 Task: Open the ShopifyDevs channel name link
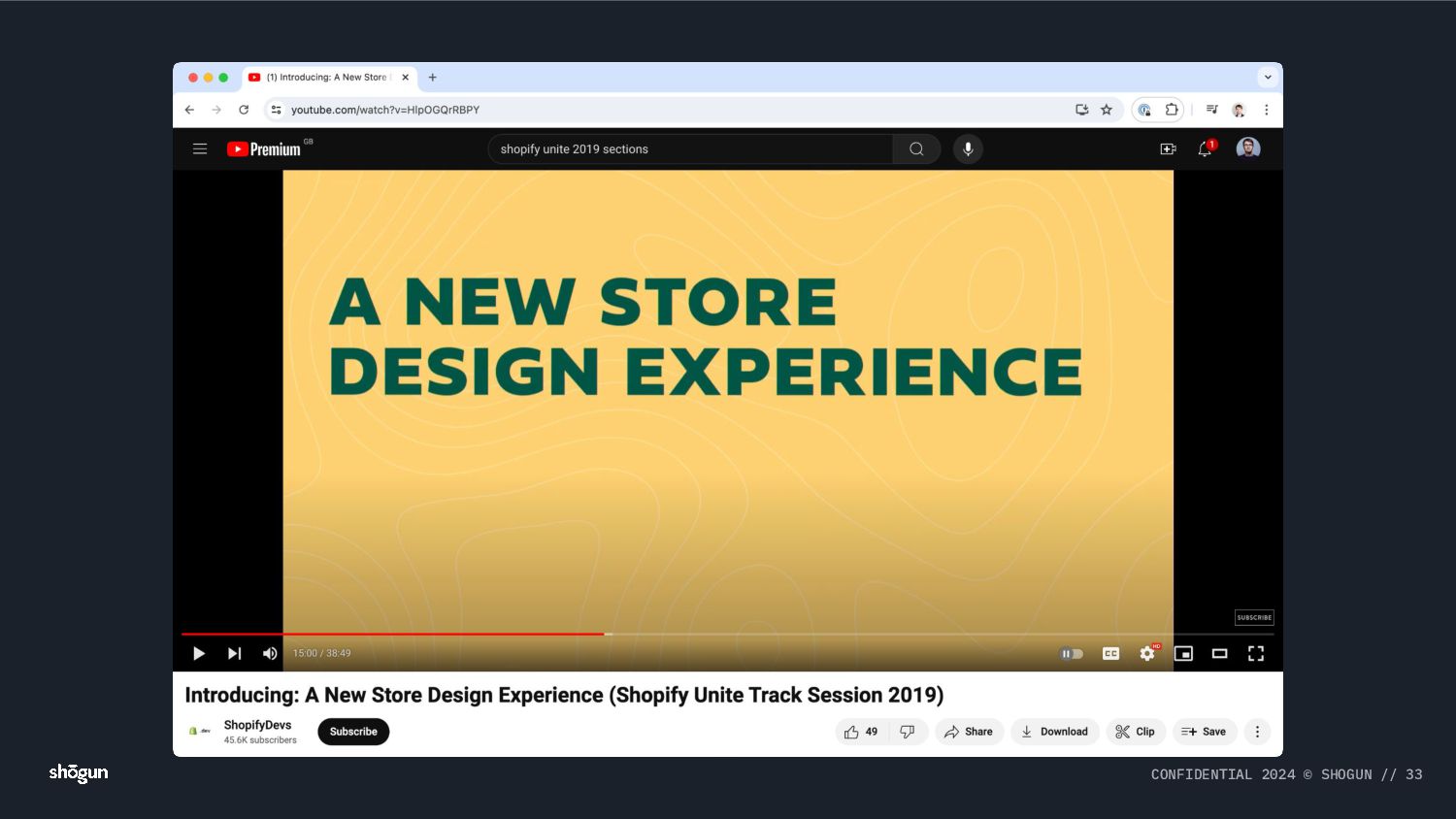pos(257,725)
